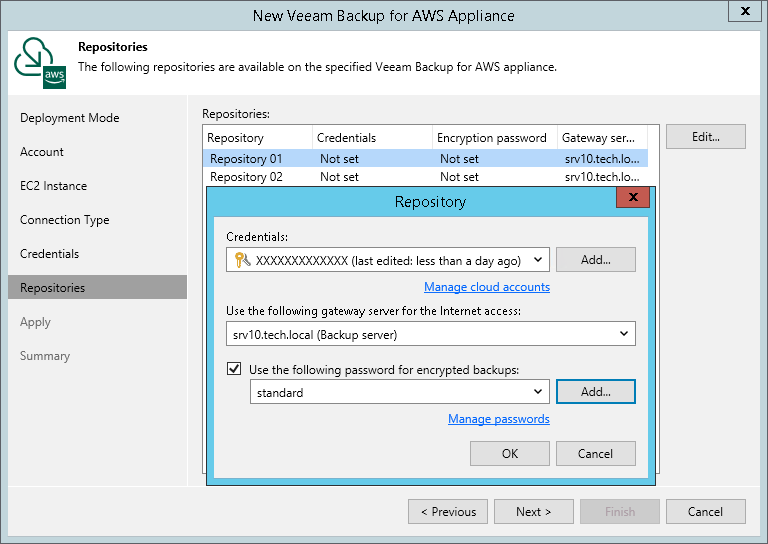768x544 pixels.
Task: Click the Not set encryption cell of Repository 02
Action: click(459, 177)
